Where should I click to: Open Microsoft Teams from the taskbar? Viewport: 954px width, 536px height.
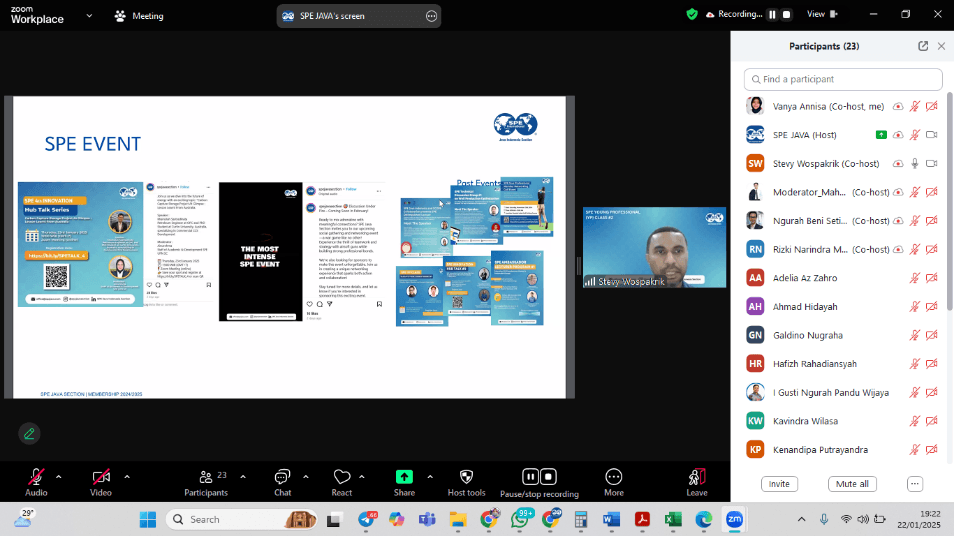click(427, 520)
